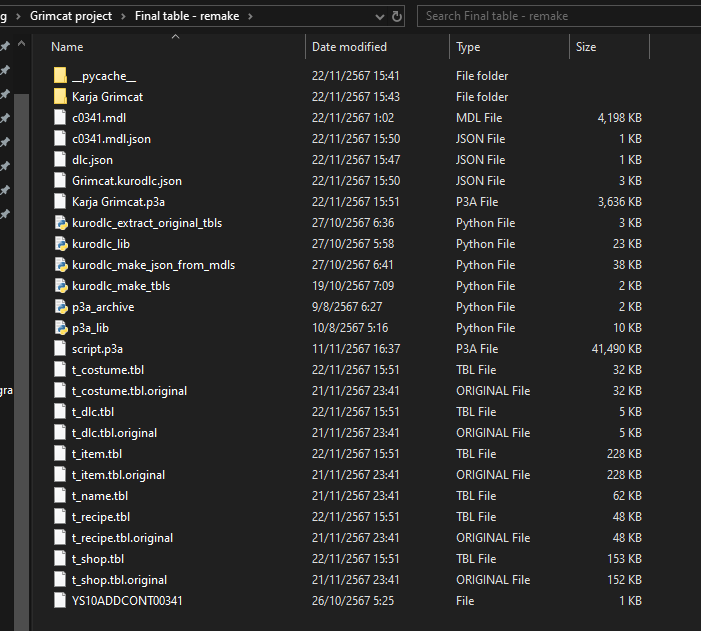
Task: Click the c0341.mdl.json file icon
Action: tap(60, 139)
